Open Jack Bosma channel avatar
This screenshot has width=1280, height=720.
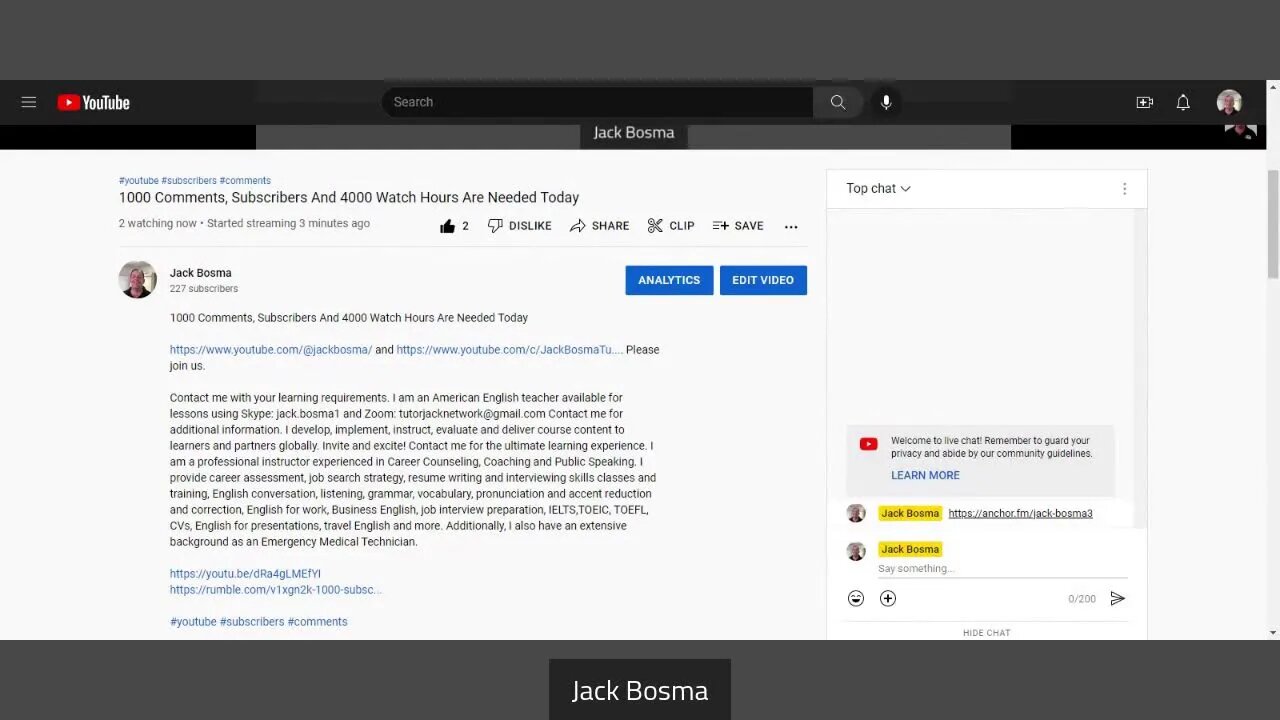[138, 280]
